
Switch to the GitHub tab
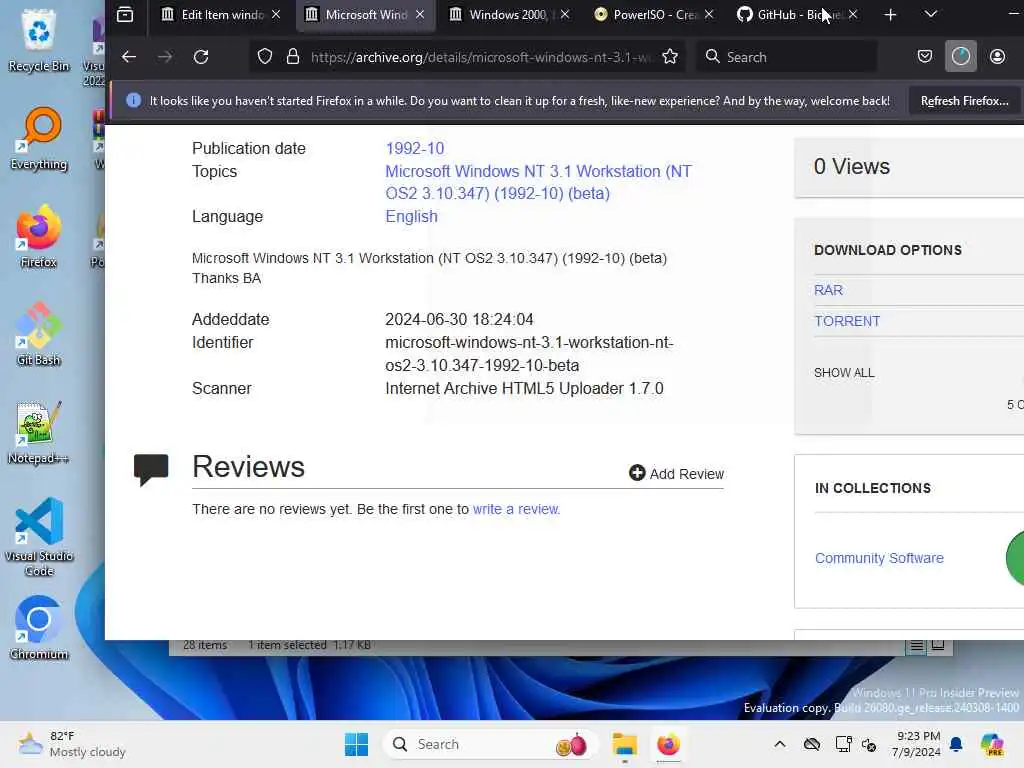797,14
